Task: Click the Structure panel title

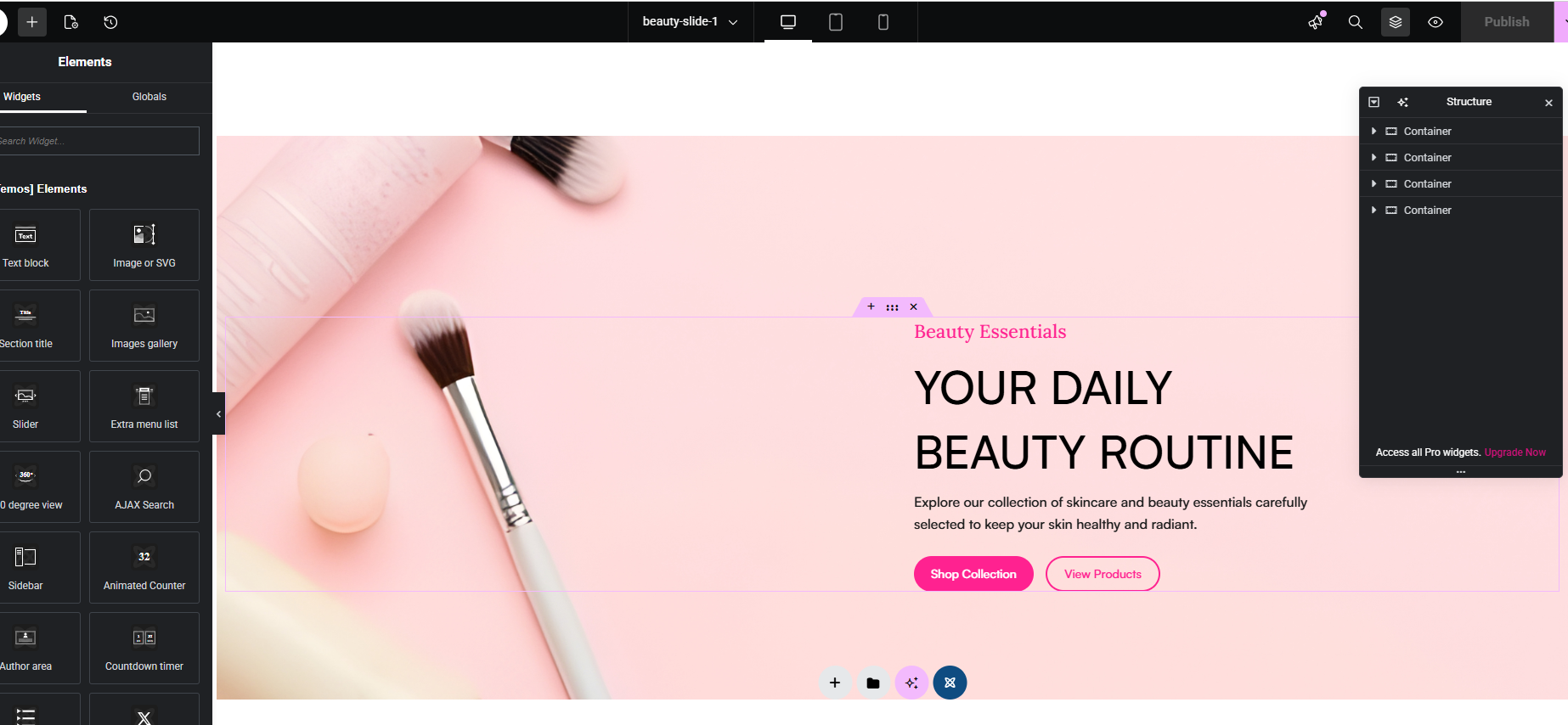Action: 1469,102
